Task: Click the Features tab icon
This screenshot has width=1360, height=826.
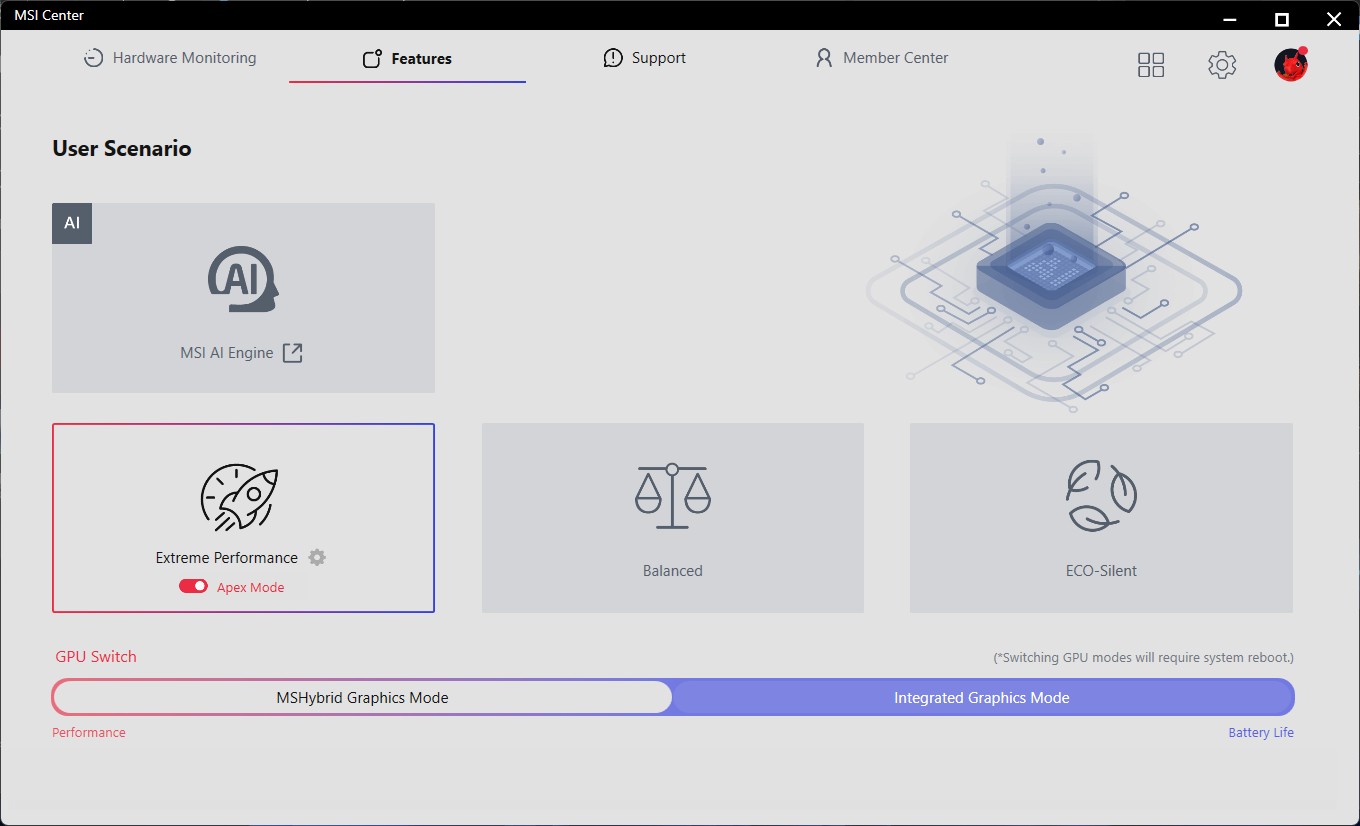Action: pyautogui.click(x=372, y=59)
